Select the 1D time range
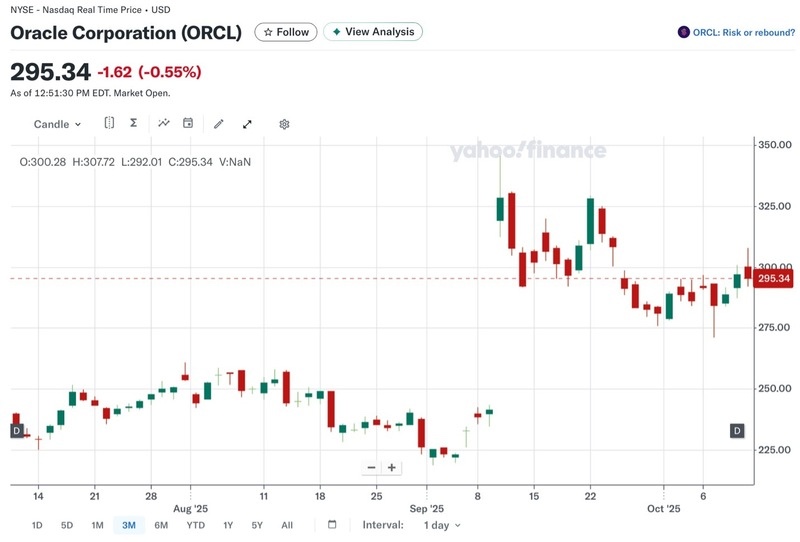This screenshot has width=800, height=542. (37, 525)
